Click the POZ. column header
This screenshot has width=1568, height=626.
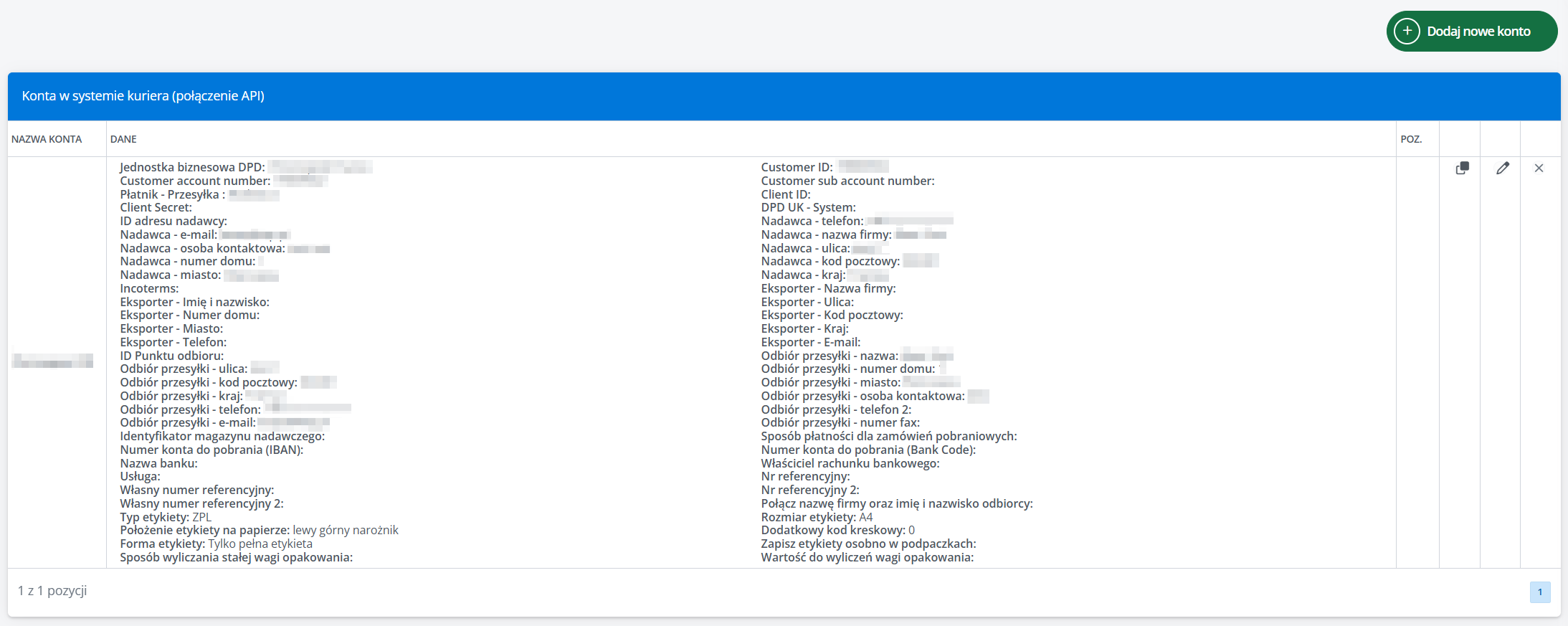coord(1410,139)
